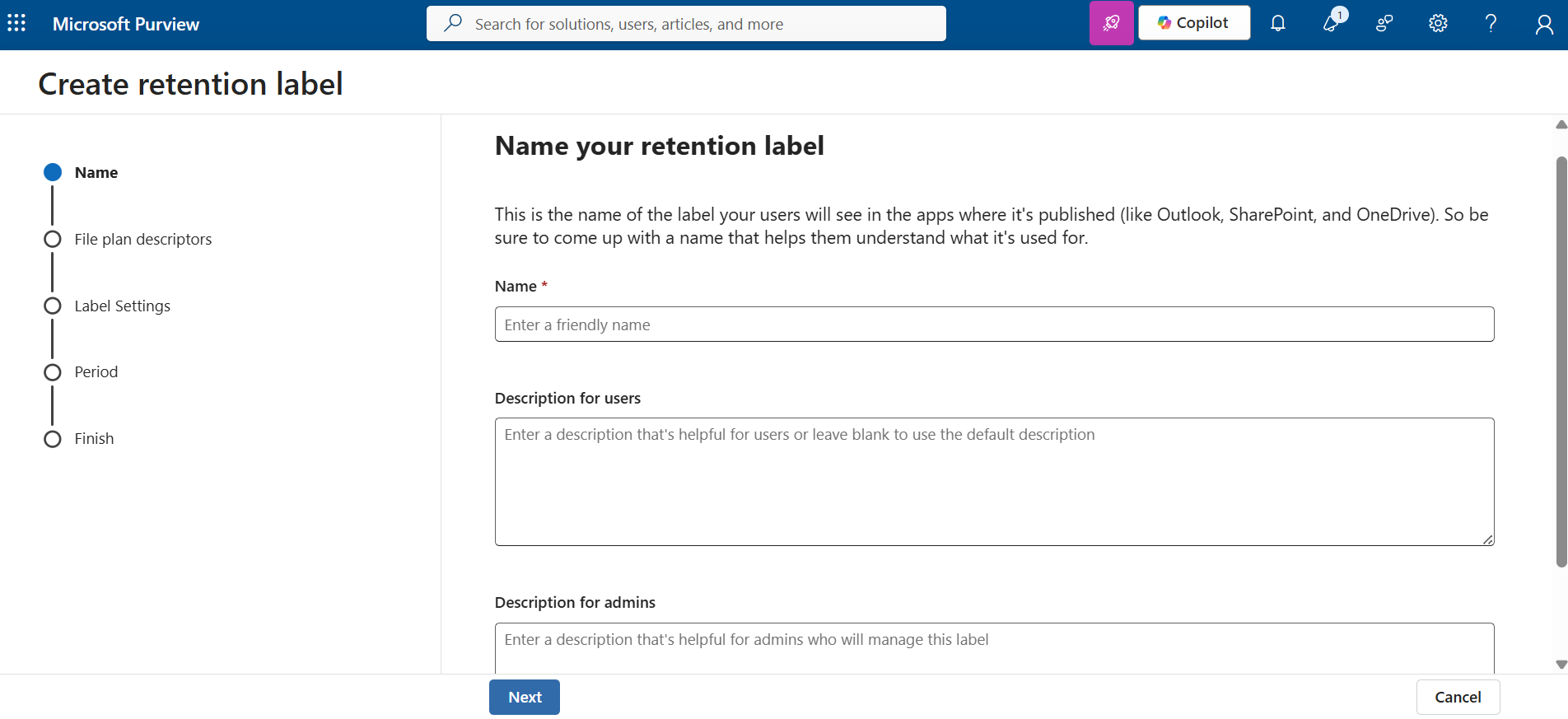This screenshot has width=1568, height=719.
Task: Click the 'Description for admins' label
Action: (575, 602)
